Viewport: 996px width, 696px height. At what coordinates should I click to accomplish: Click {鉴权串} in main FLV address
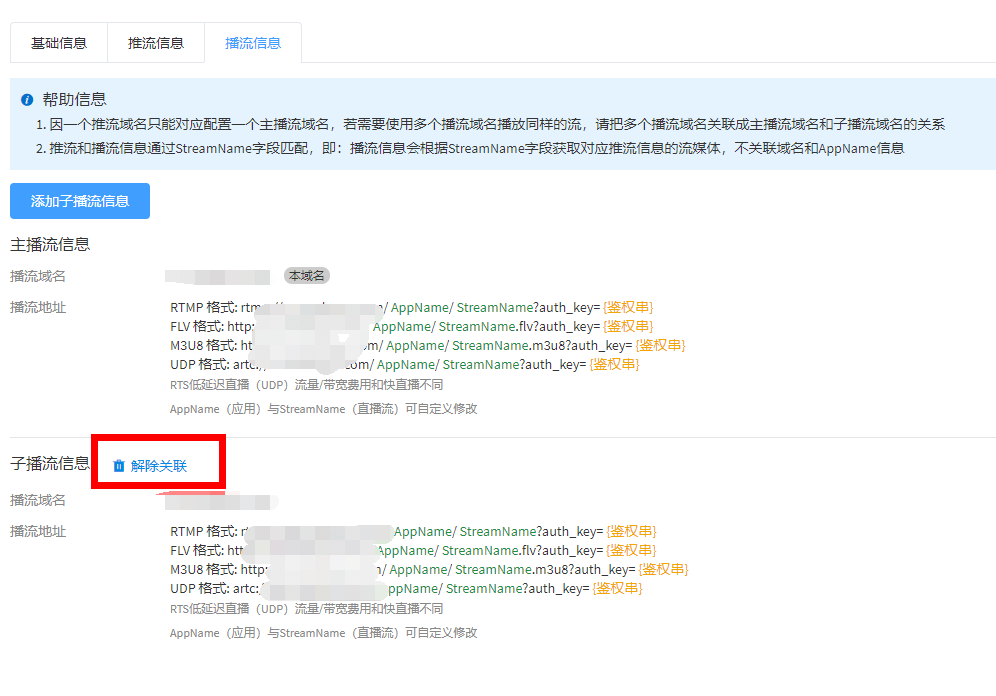pyautogui.click(x=629, y=326)
